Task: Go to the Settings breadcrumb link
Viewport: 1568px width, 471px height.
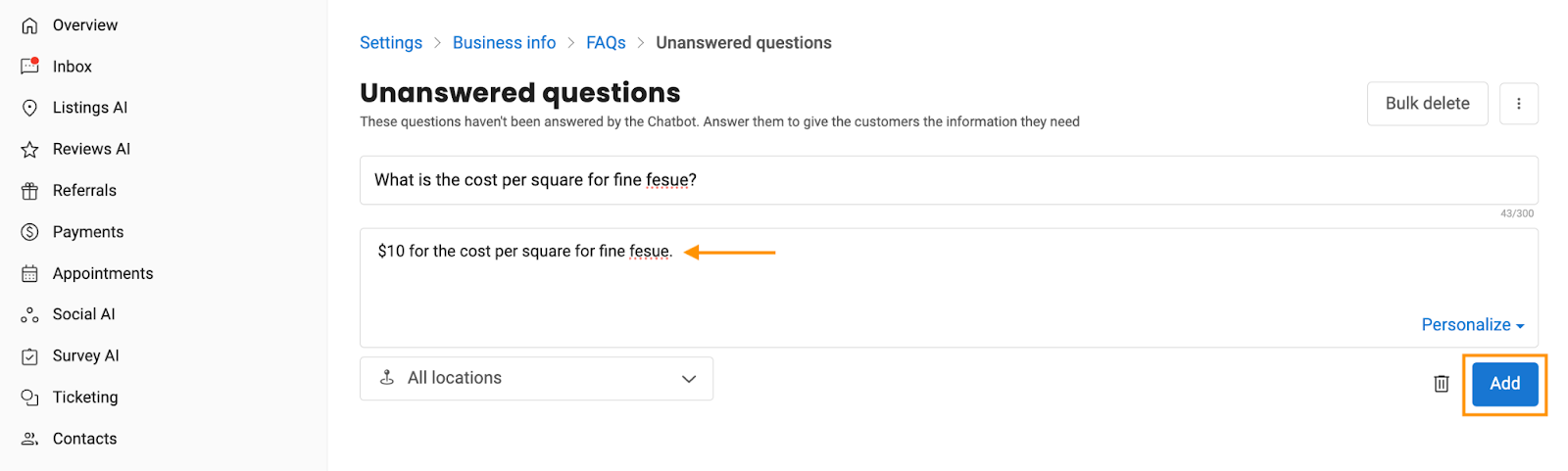Action: 391,43
